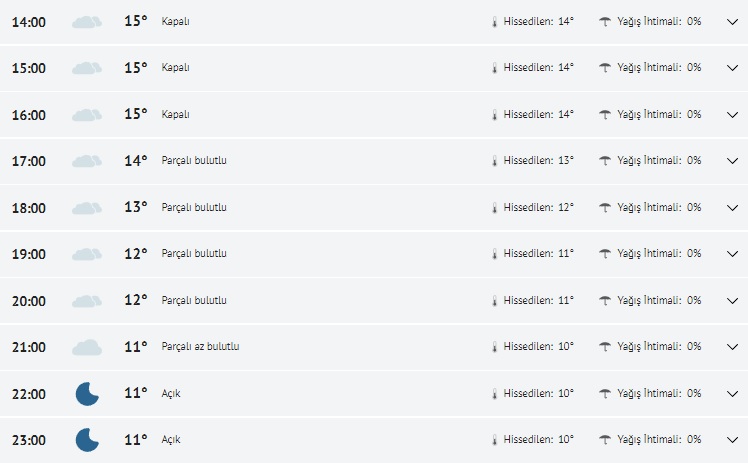Click the thermometer icon in the 16:00 row
The width and height of the screenshot is (748, 463).
coord(494,114)
